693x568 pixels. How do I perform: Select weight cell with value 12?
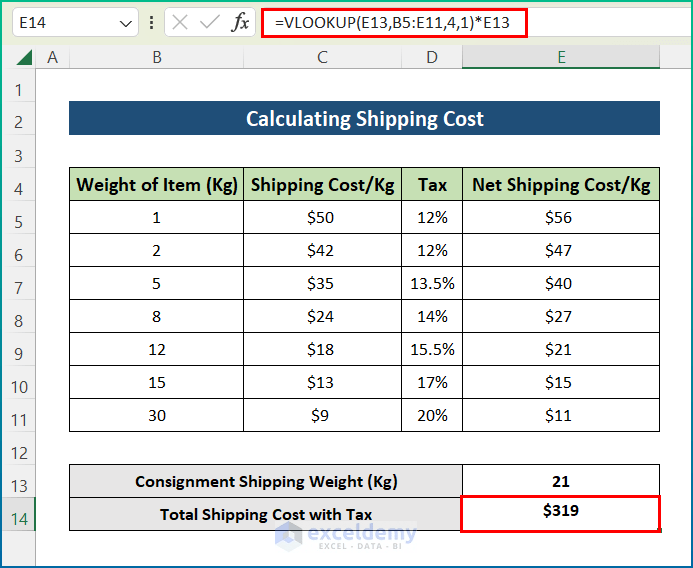[x=156, y=349]
